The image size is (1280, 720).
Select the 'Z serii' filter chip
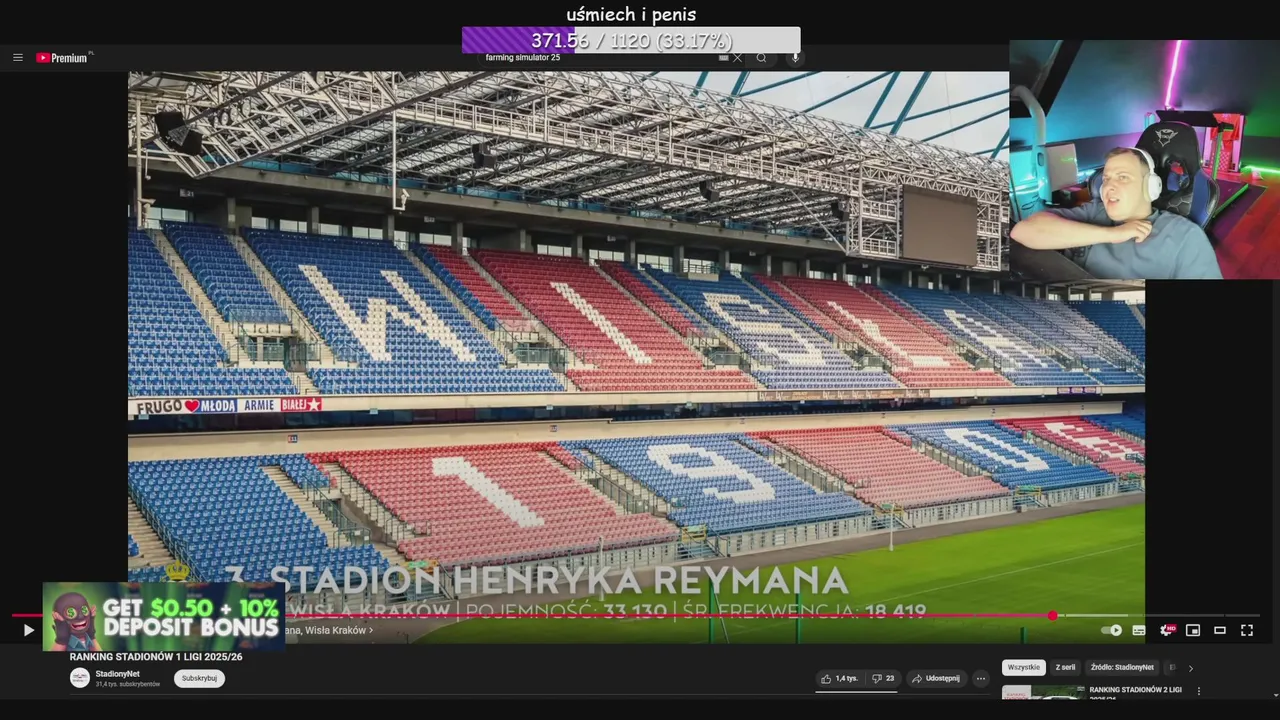[x=1066, y=667]
